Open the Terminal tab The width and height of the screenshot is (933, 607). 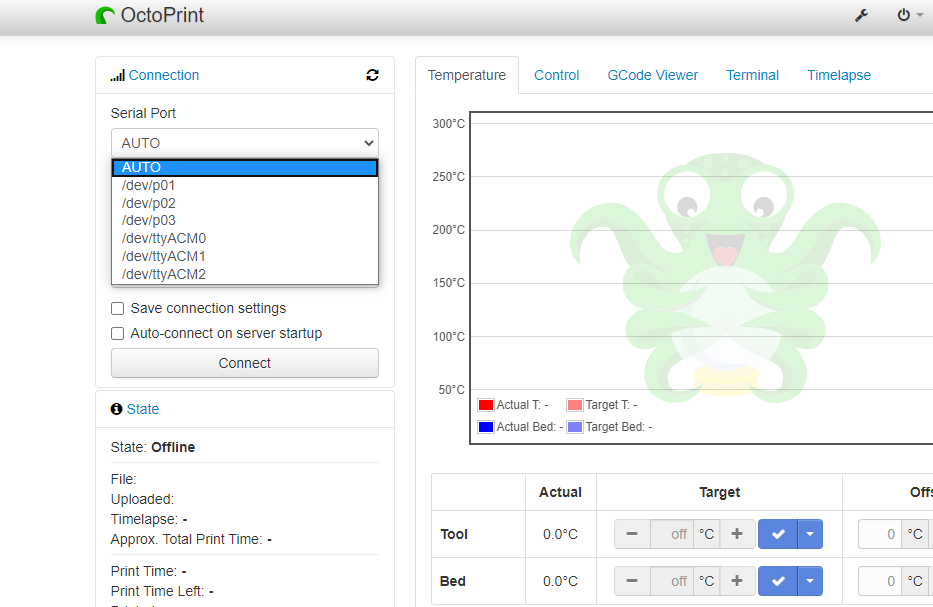click(752, 75)
